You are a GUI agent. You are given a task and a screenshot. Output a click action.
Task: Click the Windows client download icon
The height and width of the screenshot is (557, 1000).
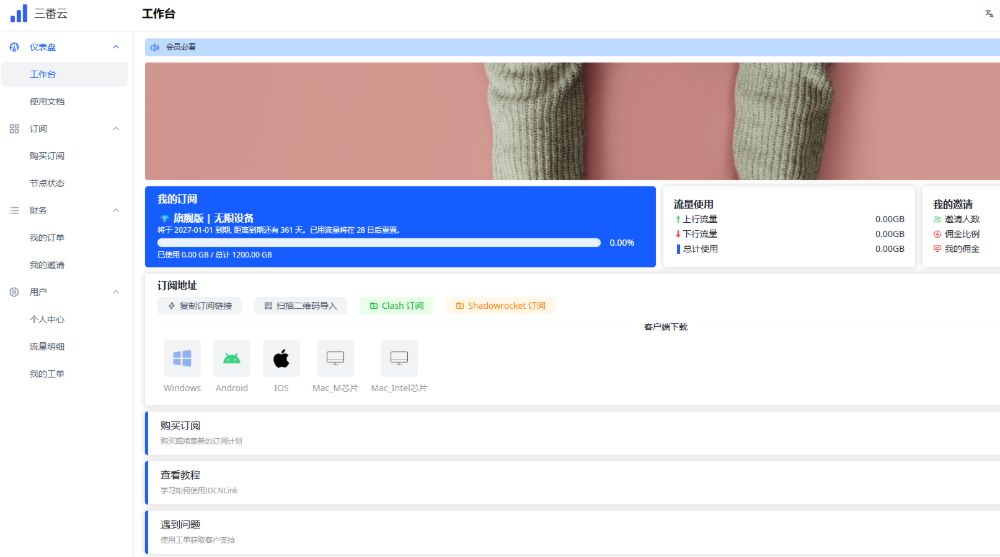pyautogui.click(x=182, y=358)
